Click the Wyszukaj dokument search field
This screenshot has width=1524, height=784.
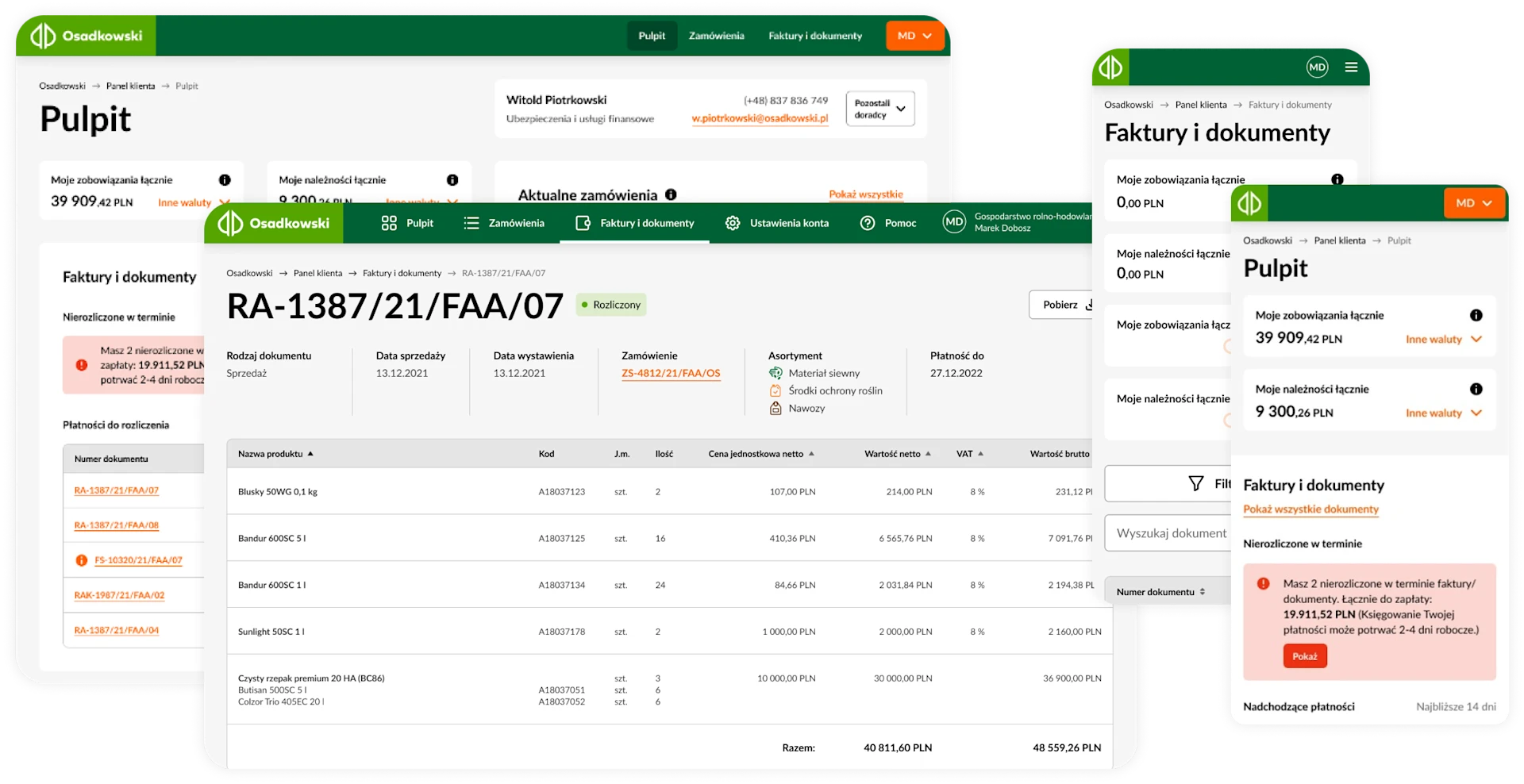(1167, 532)
